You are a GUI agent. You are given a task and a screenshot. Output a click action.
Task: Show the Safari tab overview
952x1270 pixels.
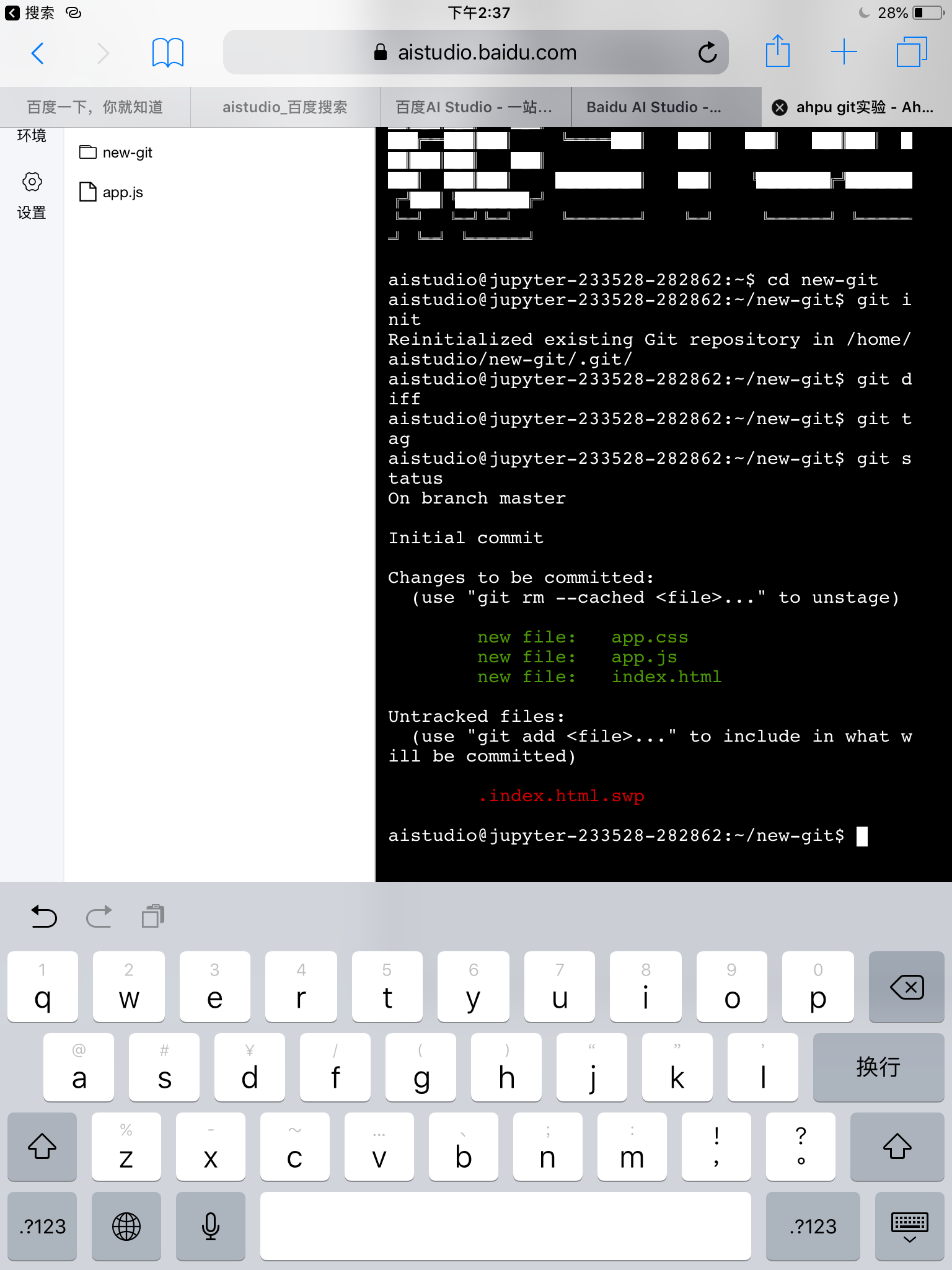pyautogui.click(x=912, y=52)
